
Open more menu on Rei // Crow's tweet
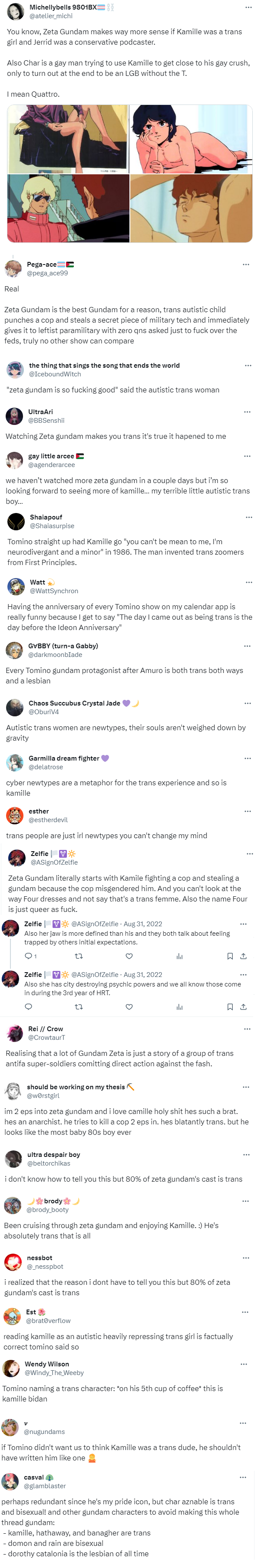[x=247, y=1029]
